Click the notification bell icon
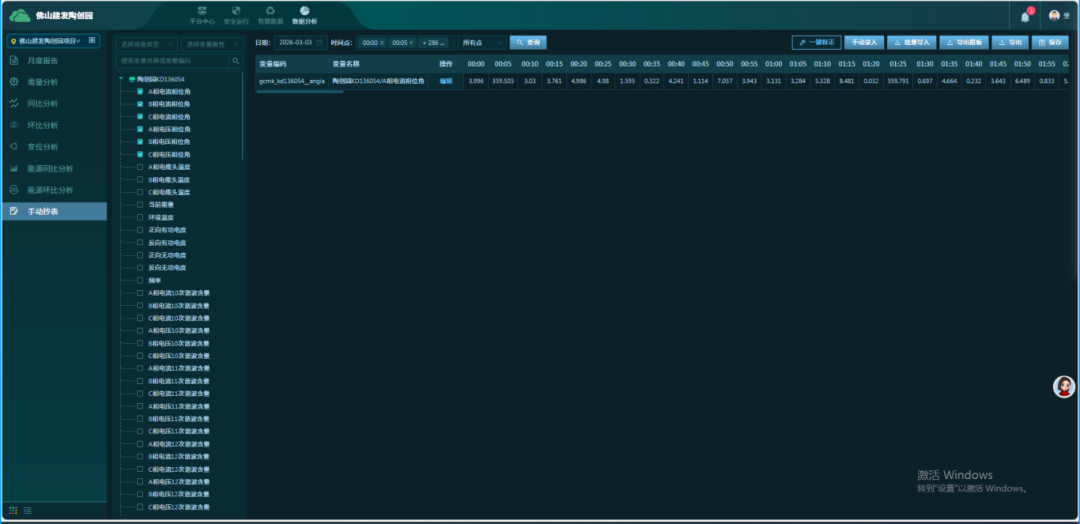The width and height of the screenshot is (1080, 524). tap(1025, 16)
